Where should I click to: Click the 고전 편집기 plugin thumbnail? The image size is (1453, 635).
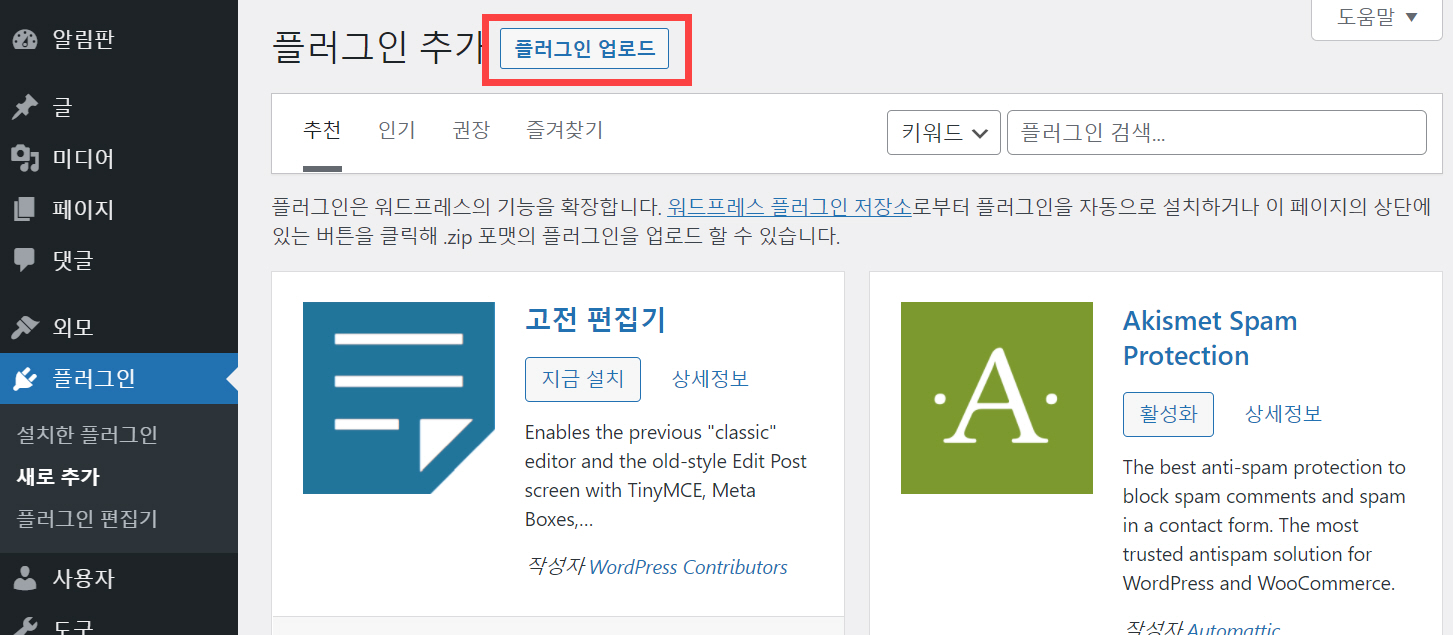[x=399, y=397]
